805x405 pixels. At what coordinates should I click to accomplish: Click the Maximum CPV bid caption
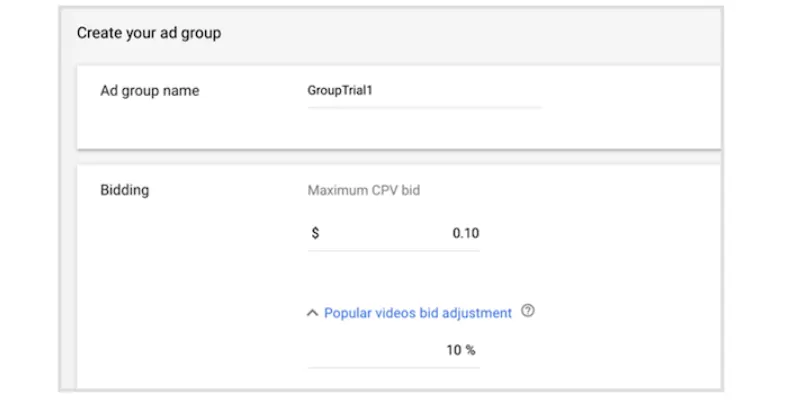pyautogui.click(x=363, y=190)
